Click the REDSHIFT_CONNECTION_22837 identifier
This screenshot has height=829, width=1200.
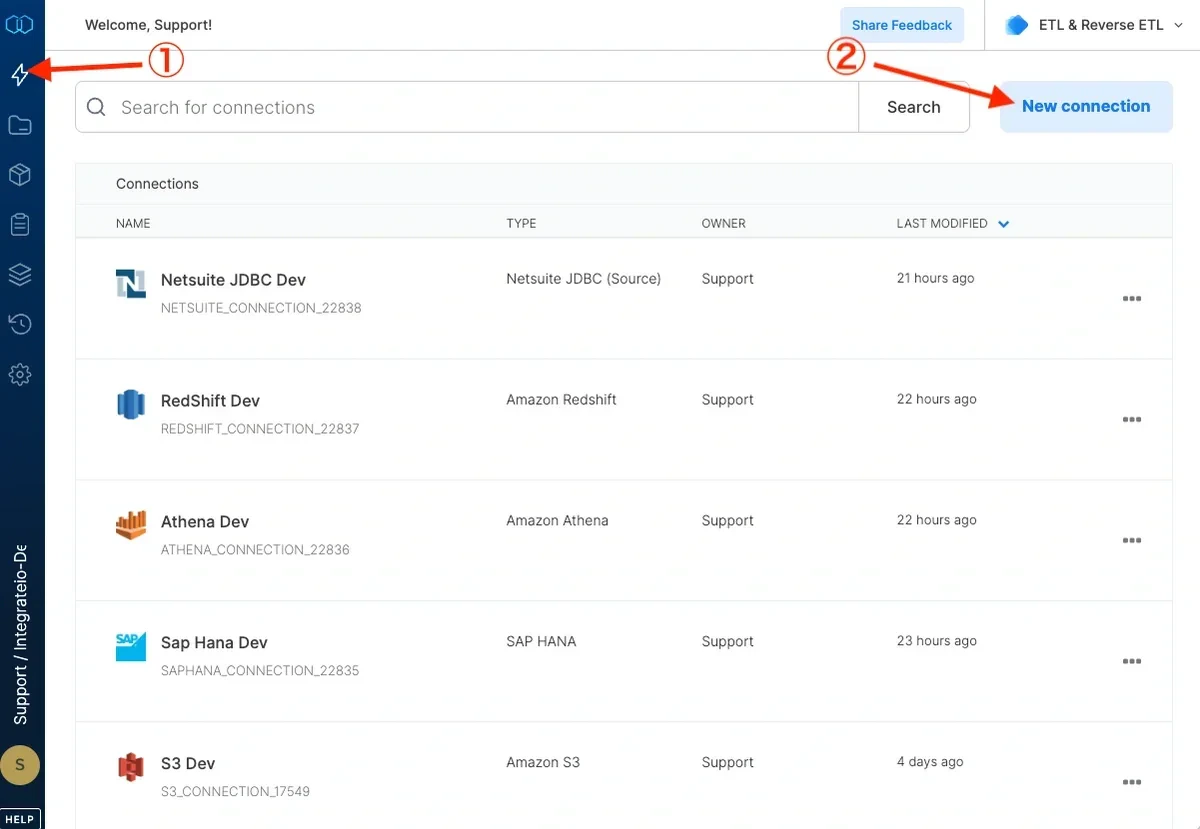(260, 429)
